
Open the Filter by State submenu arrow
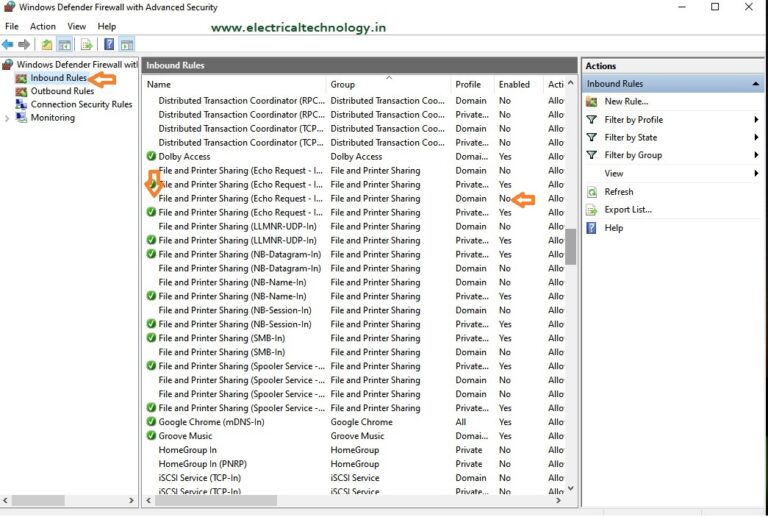click(x=756, y=137)
